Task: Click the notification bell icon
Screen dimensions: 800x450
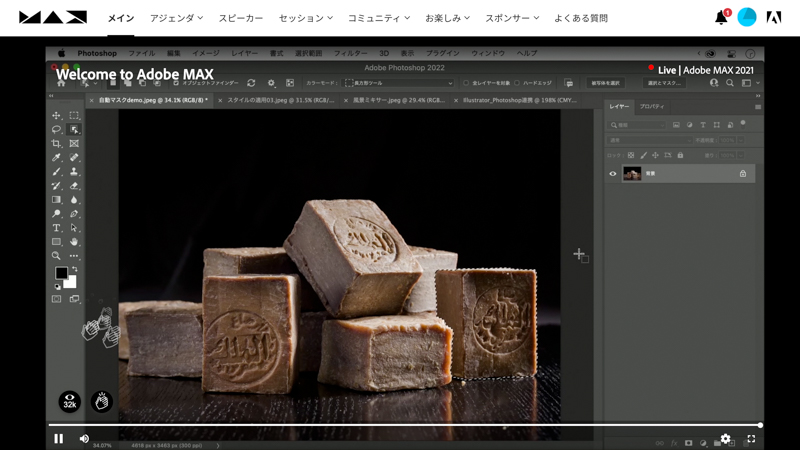Action: (x=721, y=18)
